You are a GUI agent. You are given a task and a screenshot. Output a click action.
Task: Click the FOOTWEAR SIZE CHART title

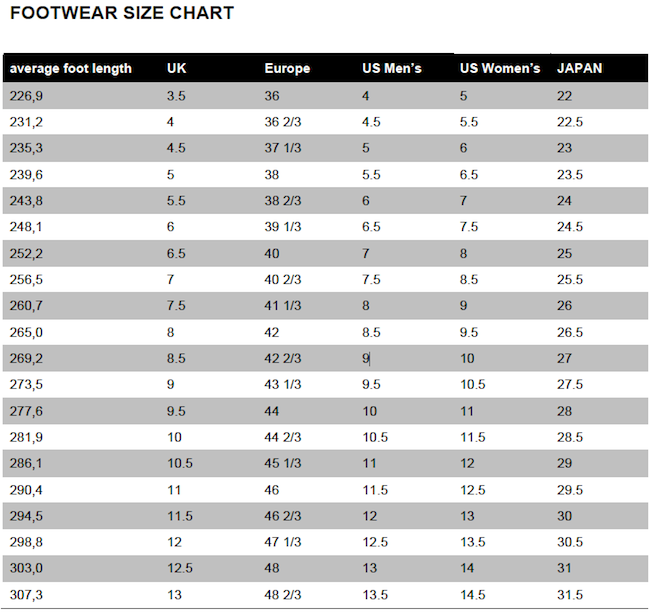tap(122, 13)
